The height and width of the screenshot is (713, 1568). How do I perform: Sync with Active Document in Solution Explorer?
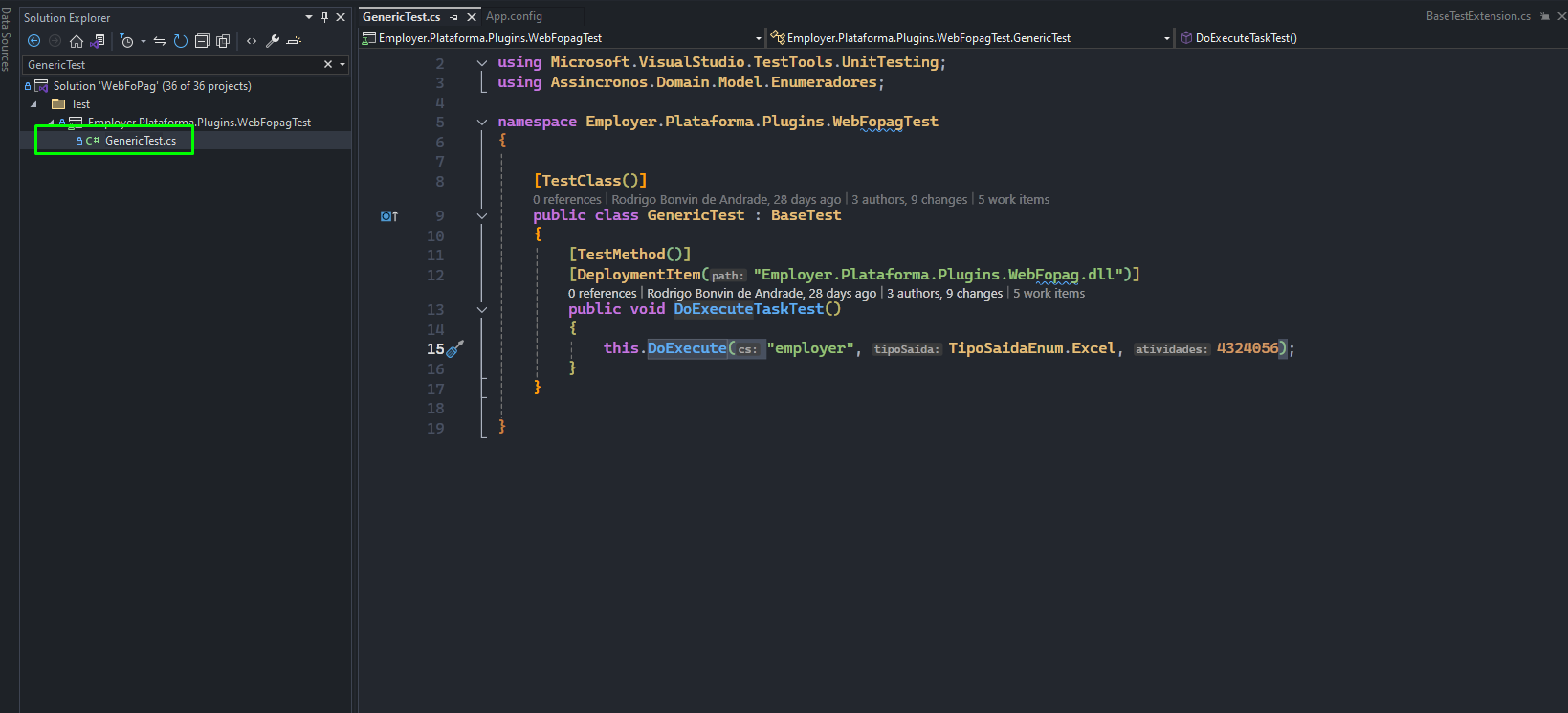pos(160,41)
